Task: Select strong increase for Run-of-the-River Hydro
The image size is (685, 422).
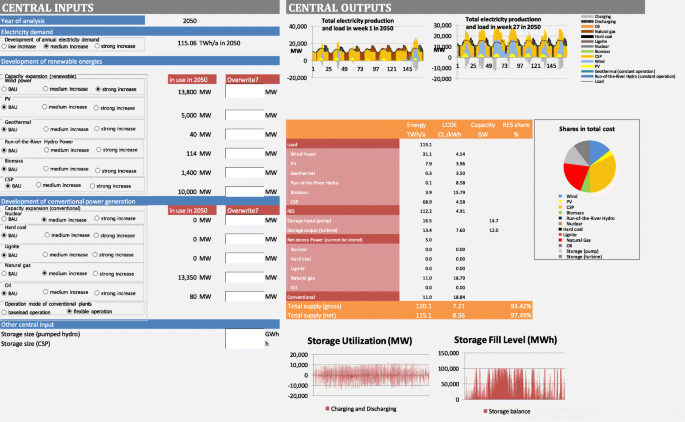Action: pos(99,150)
